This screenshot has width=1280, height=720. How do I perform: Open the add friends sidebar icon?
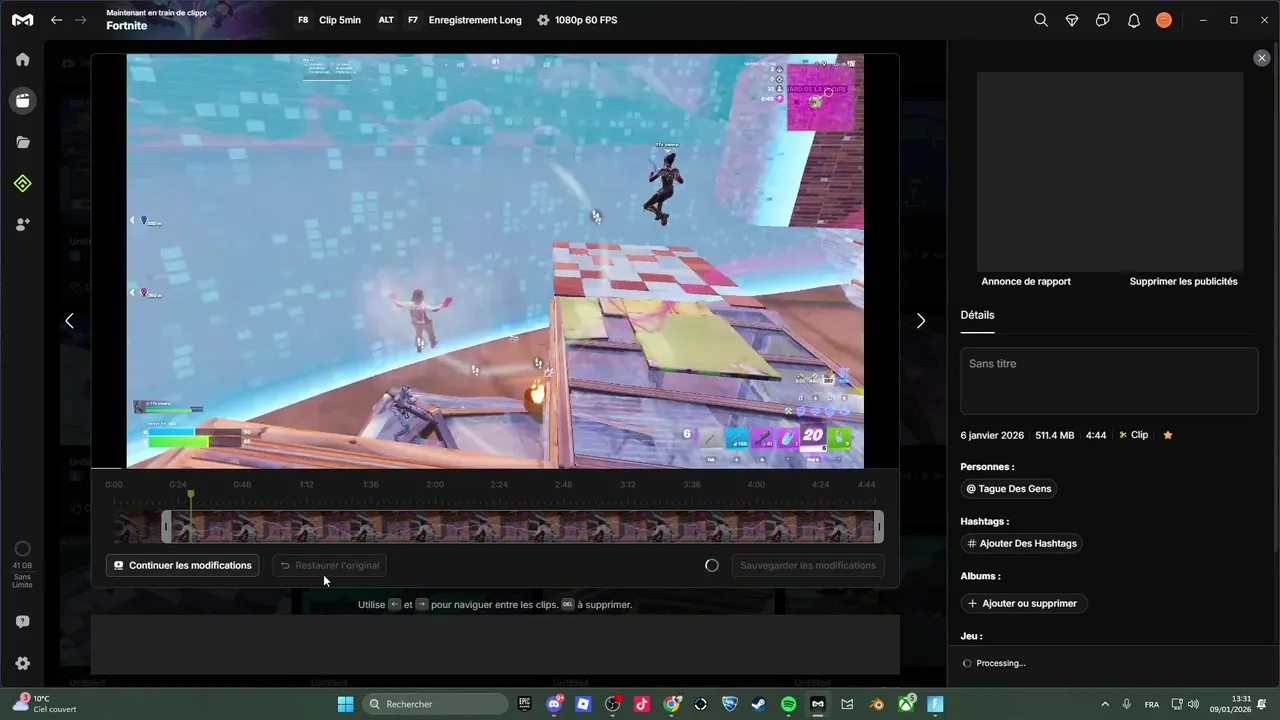coord(22,224)
